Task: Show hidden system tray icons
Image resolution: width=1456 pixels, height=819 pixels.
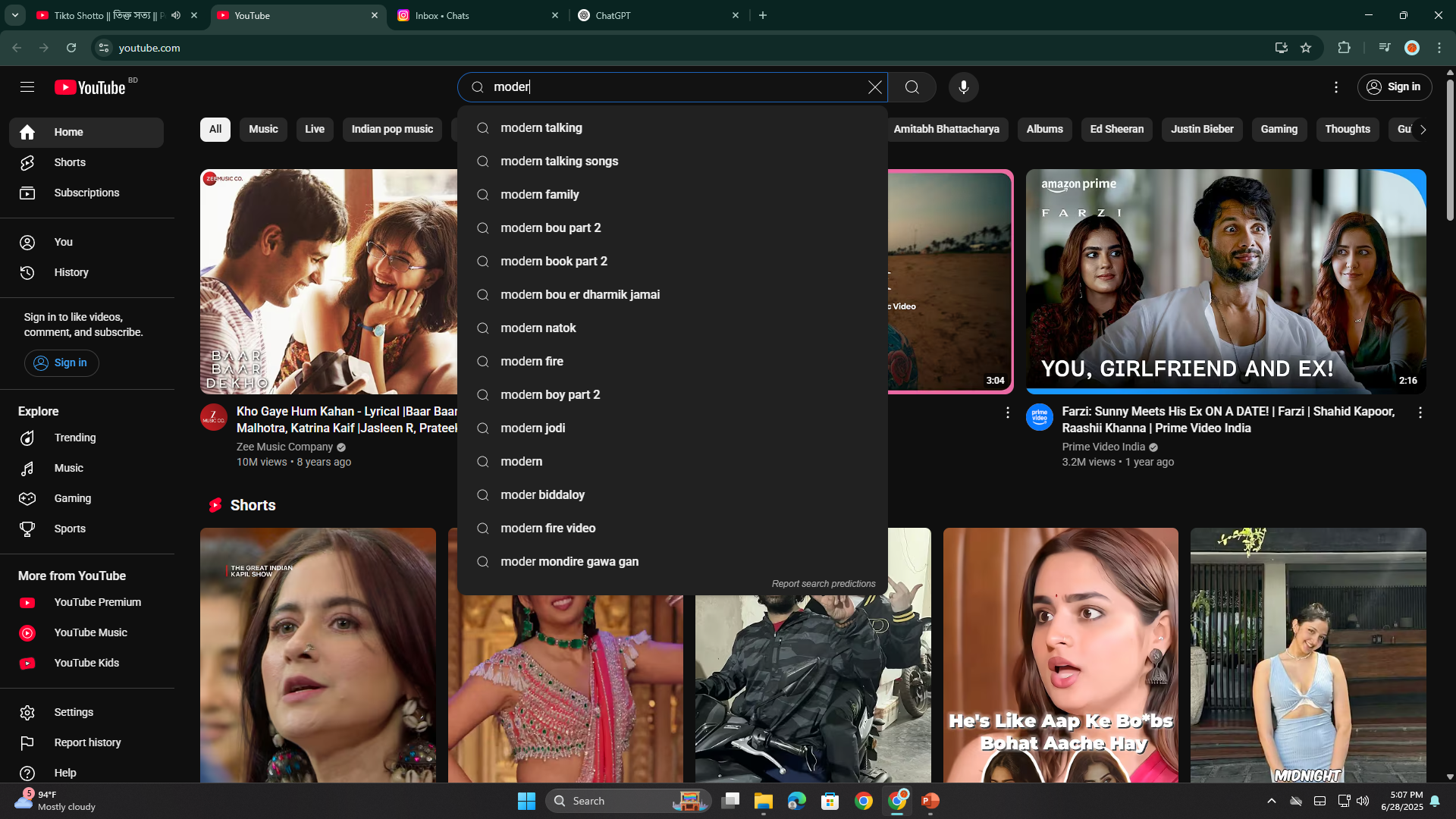Action: click(1272, 801)
